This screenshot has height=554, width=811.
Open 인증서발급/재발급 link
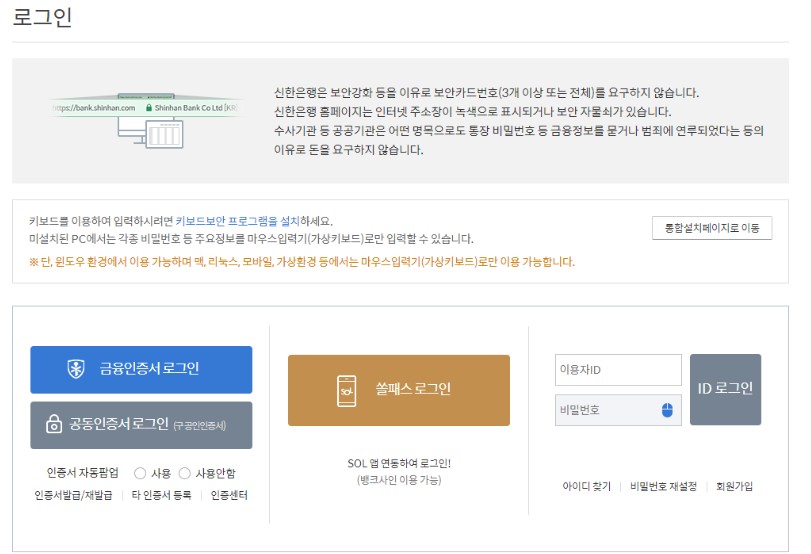point(73,495)
